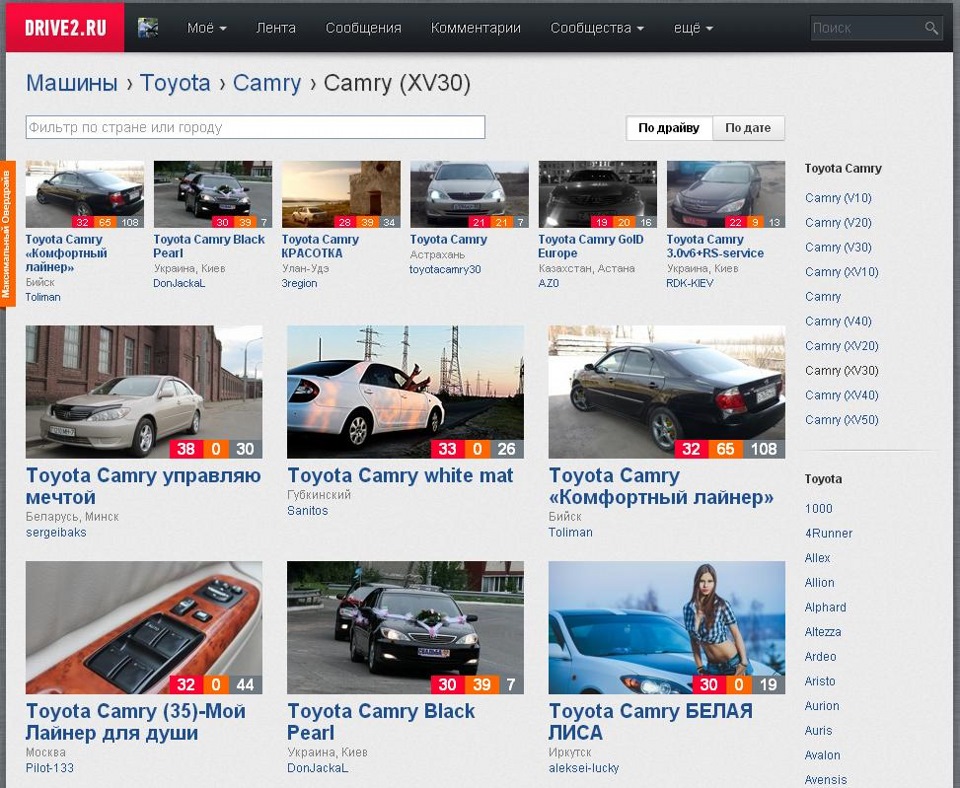The width and height of the screenshot is (960, 788).
Task: Open user profile AZ0
Action: tap(549, 283)
